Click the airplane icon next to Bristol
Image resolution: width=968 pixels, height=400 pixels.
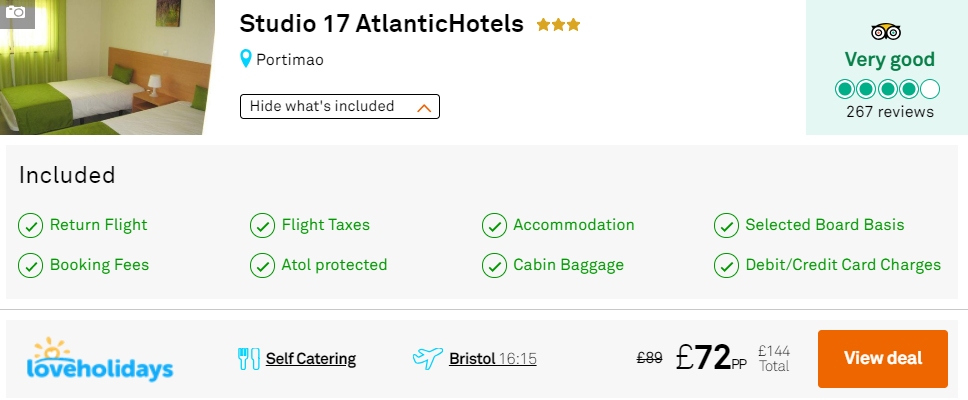pyautogui.click(x=428, y=358)
